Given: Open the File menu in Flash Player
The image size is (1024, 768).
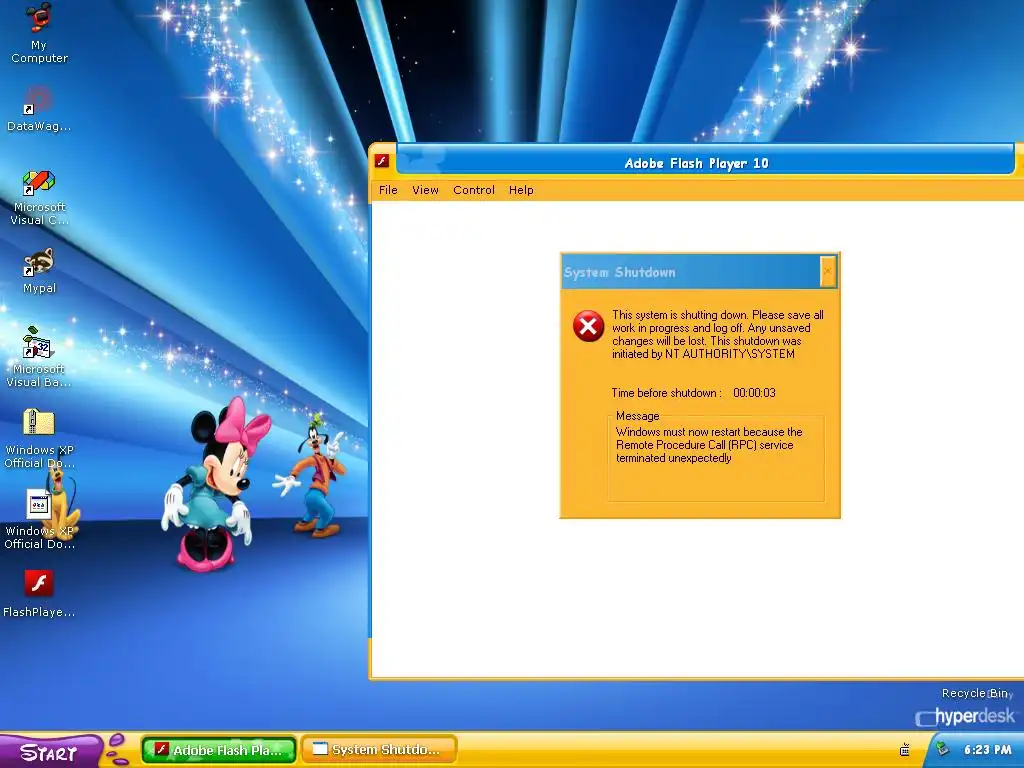Looking at the screenshot, I should (x=388, y=190).
